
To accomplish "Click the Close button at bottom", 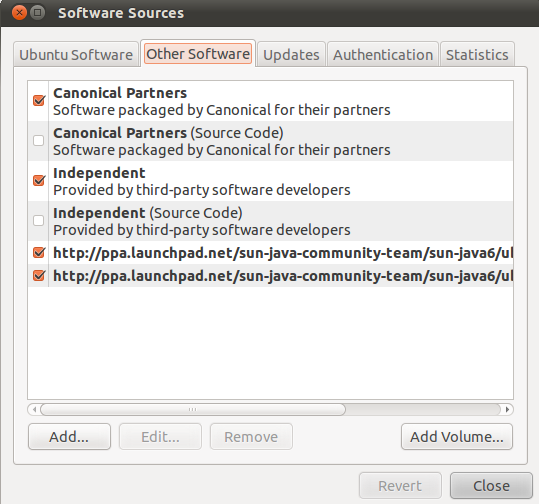I will [491, 485].
